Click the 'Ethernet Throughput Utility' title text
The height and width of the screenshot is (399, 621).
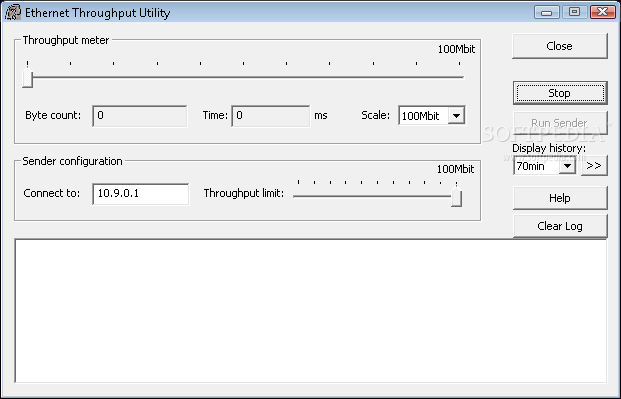97,13
